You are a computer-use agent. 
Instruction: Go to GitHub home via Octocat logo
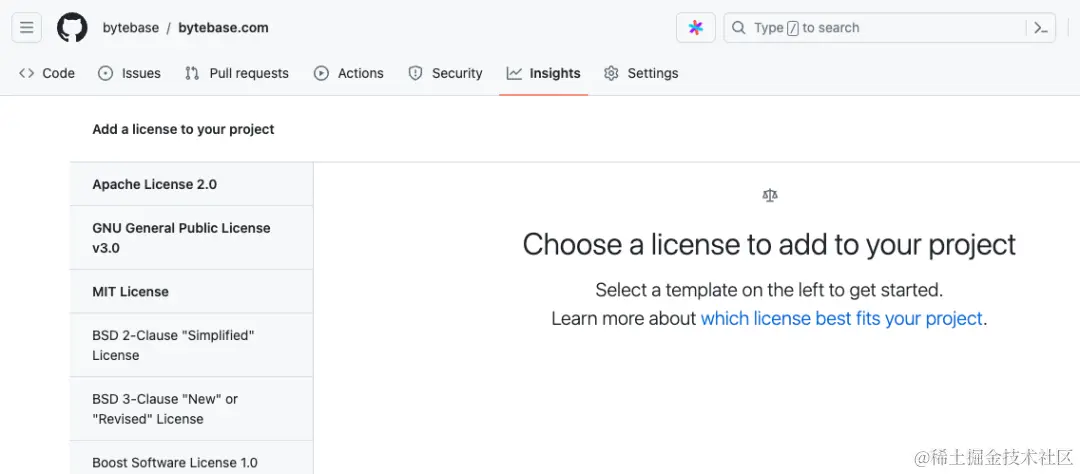pyautogui.click(x=72, y=28)
